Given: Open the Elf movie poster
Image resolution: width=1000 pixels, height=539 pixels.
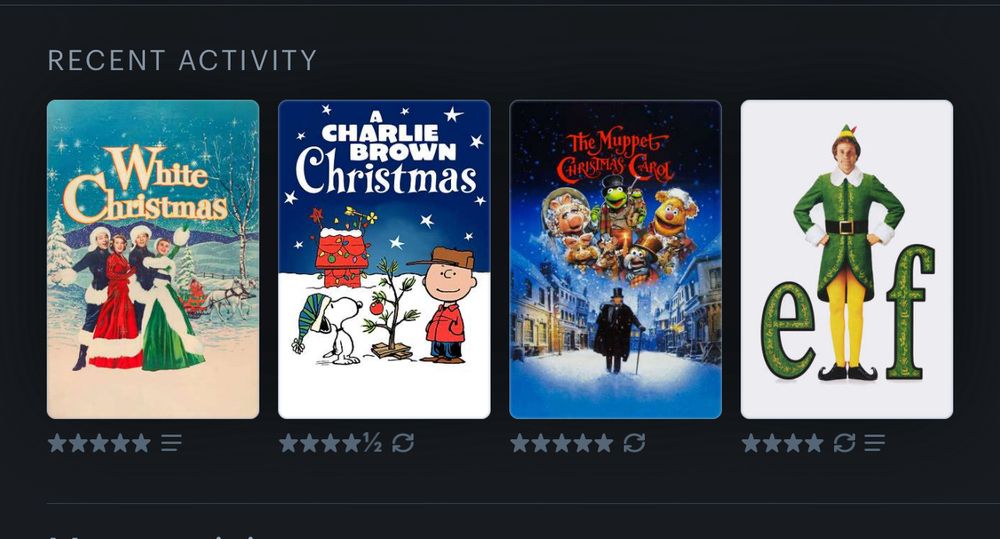Looking at the screenshot, I should tap(847, 259).
